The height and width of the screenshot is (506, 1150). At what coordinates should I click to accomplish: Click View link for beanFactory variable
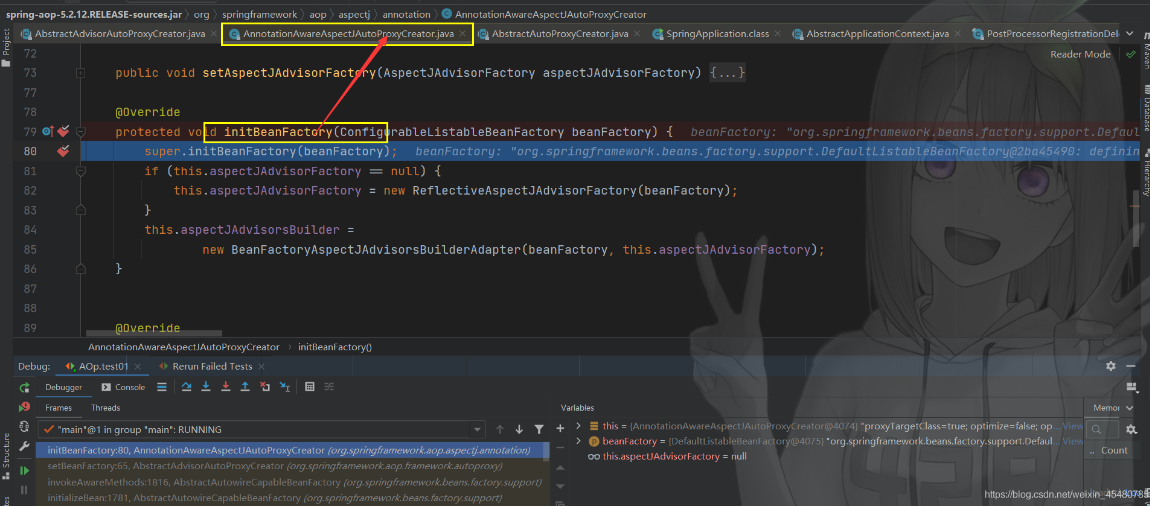(x=1072, y=441)
